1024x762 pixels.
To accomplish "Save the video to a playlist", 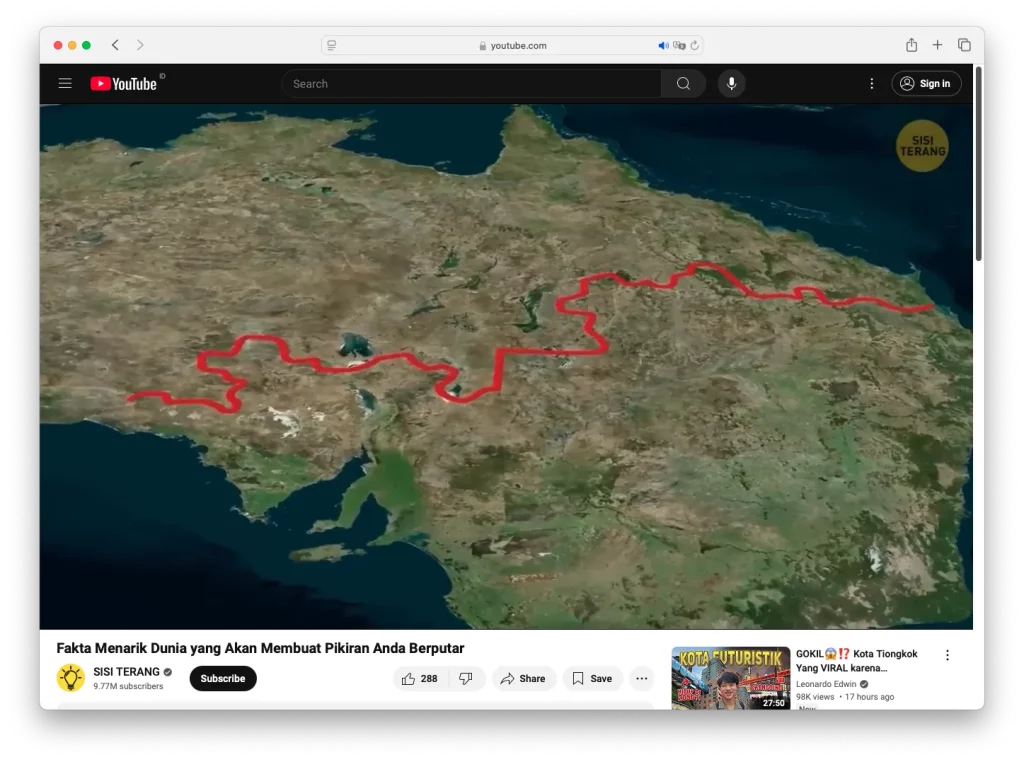I will pyautogui.click(x=592, y=678).
